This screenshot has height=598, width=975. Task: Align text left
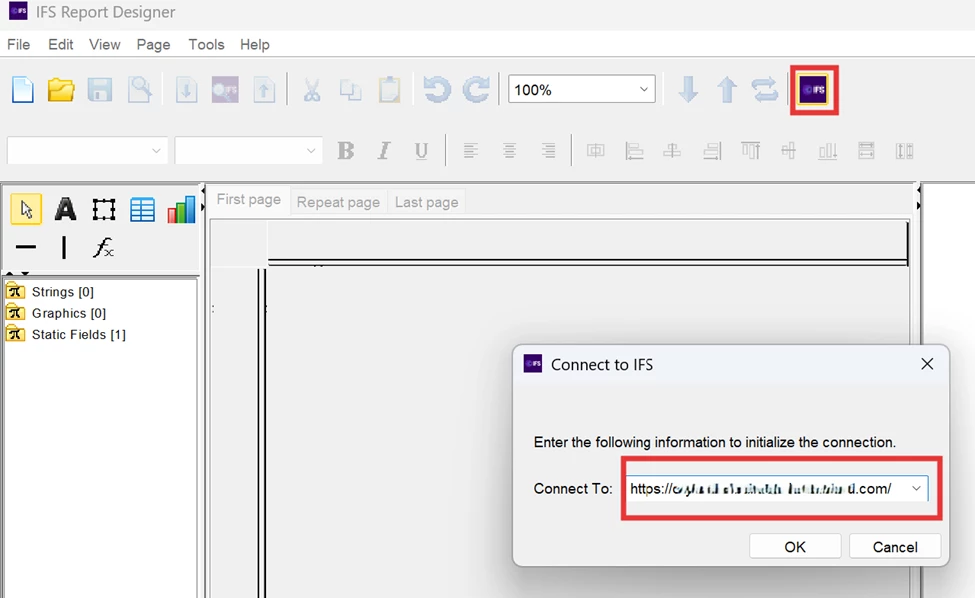(471, 150)
